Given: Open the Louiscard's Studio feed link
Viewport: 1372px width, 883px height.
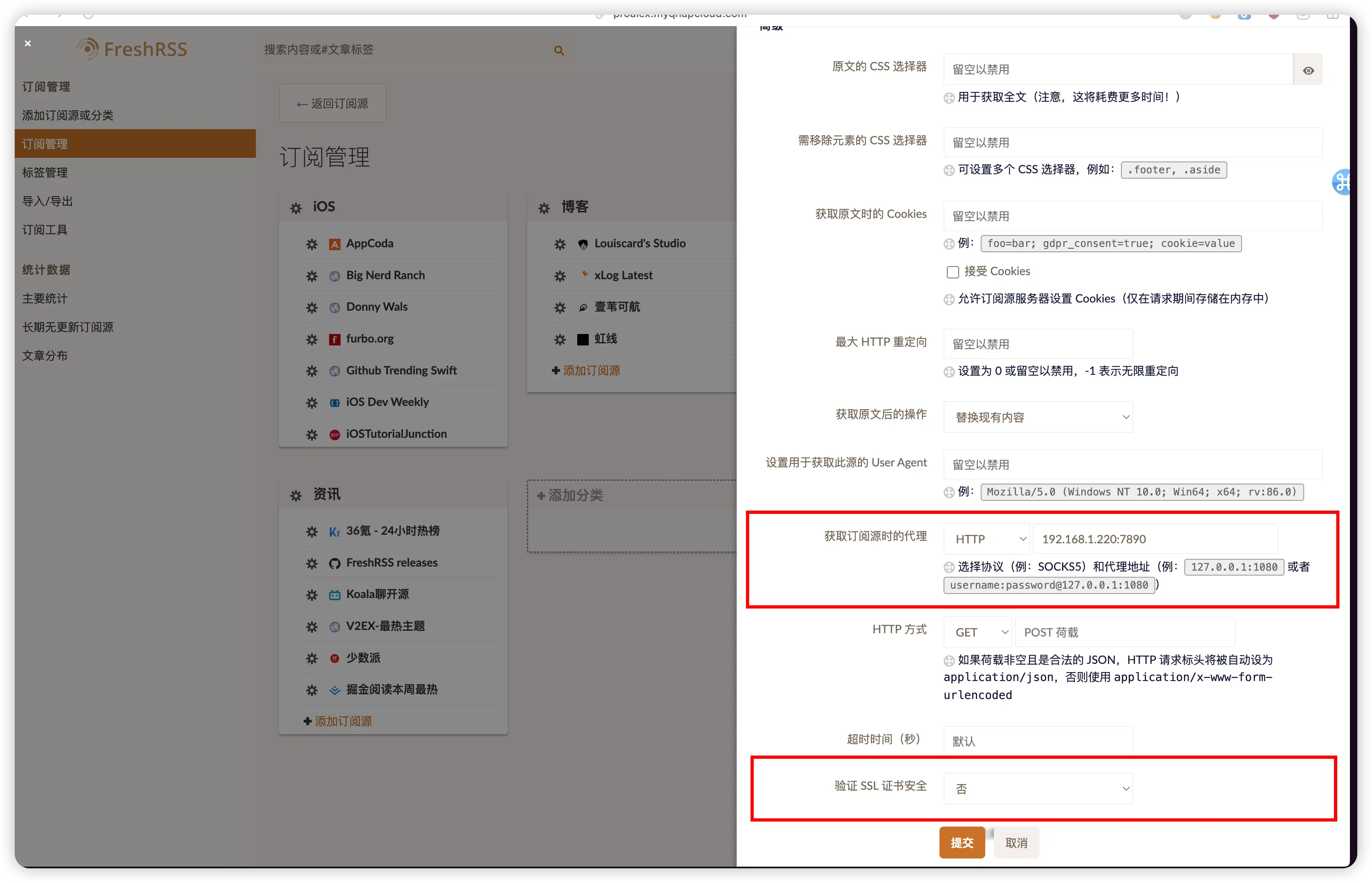Looking at the screenshot, I should point(639,243).
